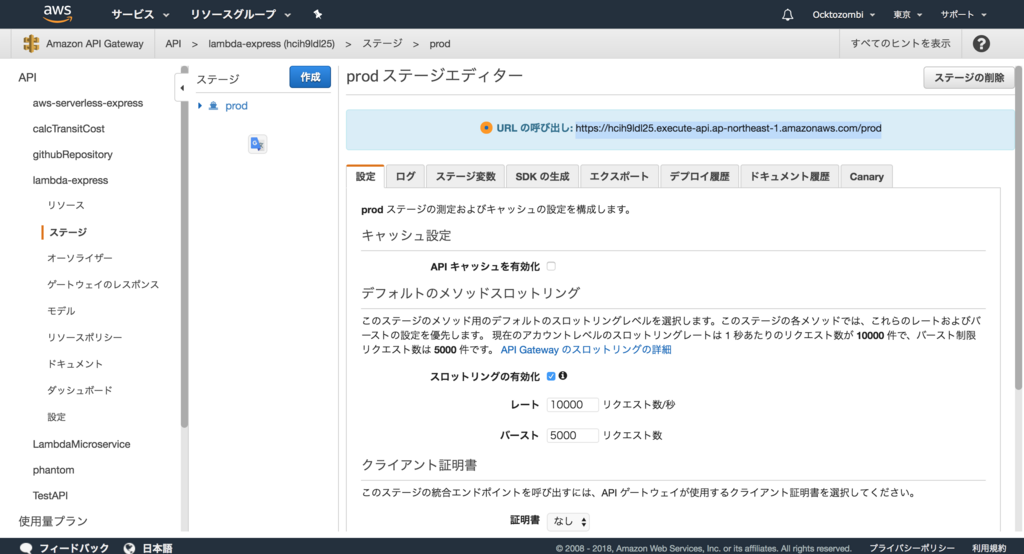Open the LambdaMicroservice API
1024x554 pixels.
pos(82,444)
